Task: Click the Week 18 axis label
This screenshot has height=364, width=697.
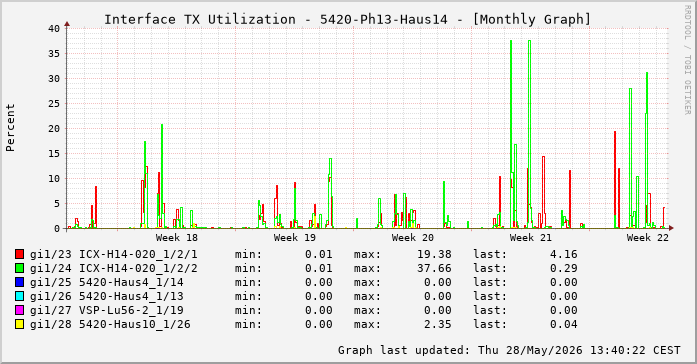Action: [x=176, y=238]
